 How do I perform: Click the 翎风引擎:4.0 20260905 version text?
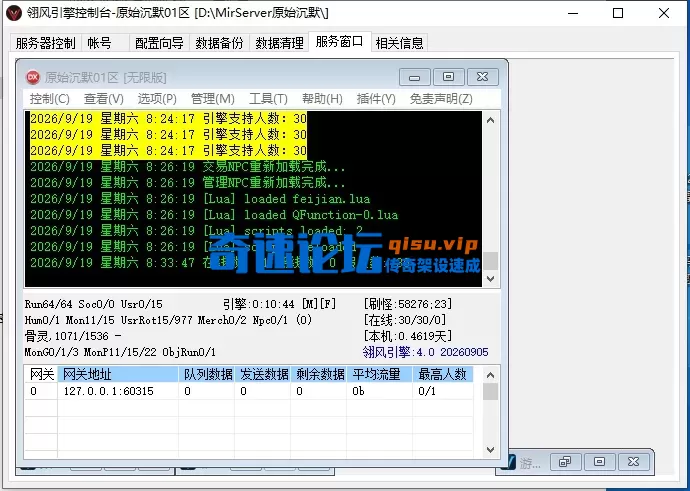(426, 352)
